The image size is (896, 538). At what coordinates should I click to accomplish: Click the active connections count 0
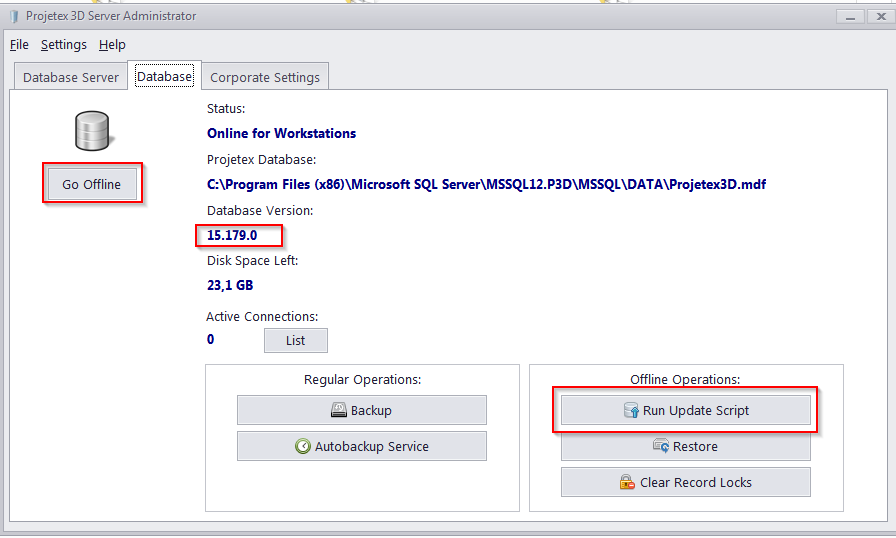point(210,339)
